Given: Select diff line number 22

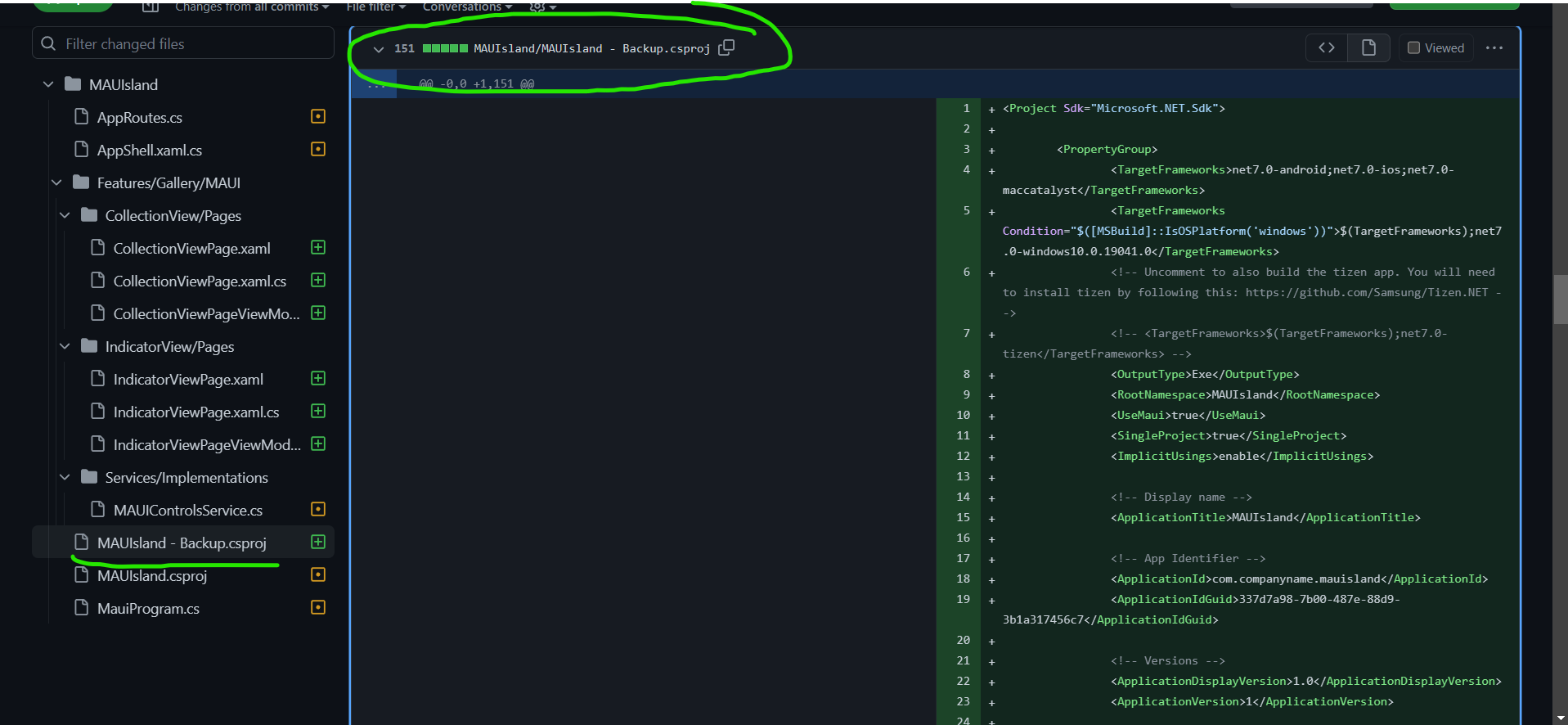Looking at the screenshot, I should click(x=964, y=681).
